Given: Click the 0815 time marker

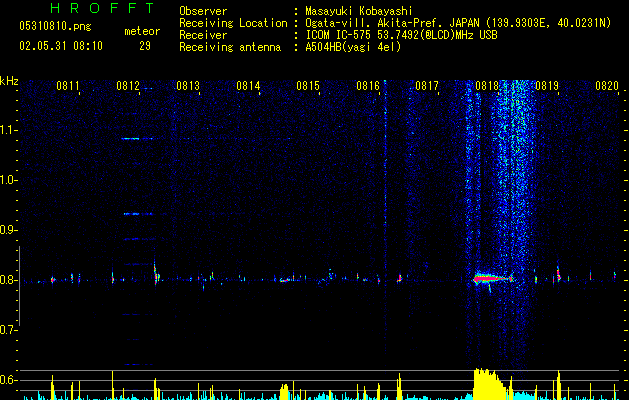Looking at the screenshot, I should tap(308, 86).
